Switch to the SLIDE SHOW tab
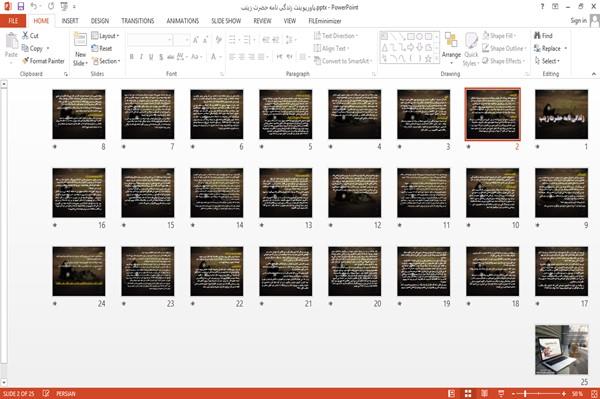Viewport: 600px width, 399px height. [226, 21]
